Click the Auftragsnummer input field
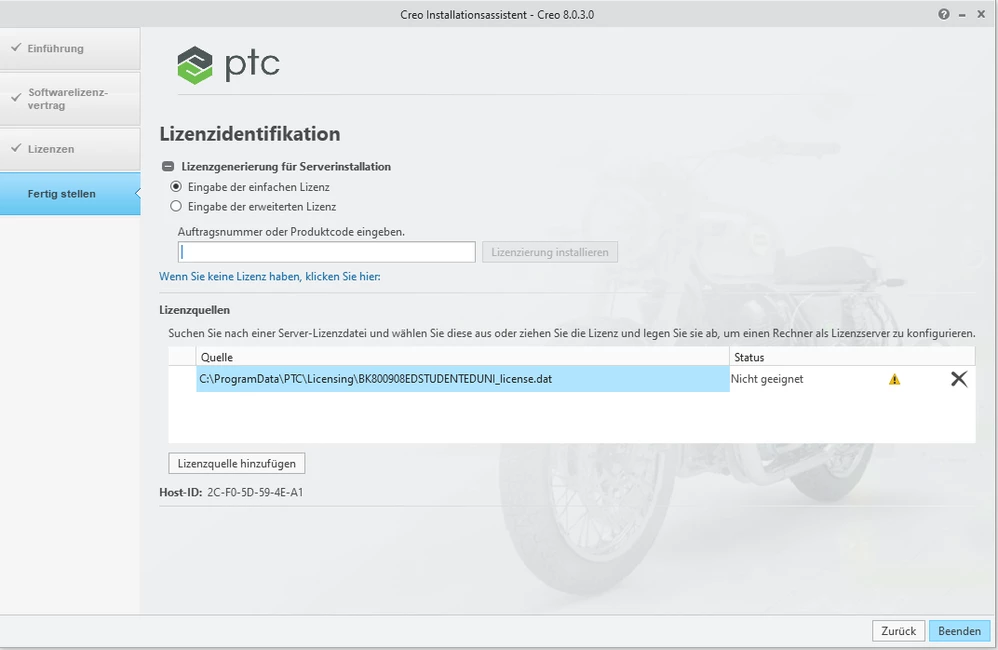Image resolution: width=998 pixels, height=650 pixels. pyautogui.click(x=327, y=251)
